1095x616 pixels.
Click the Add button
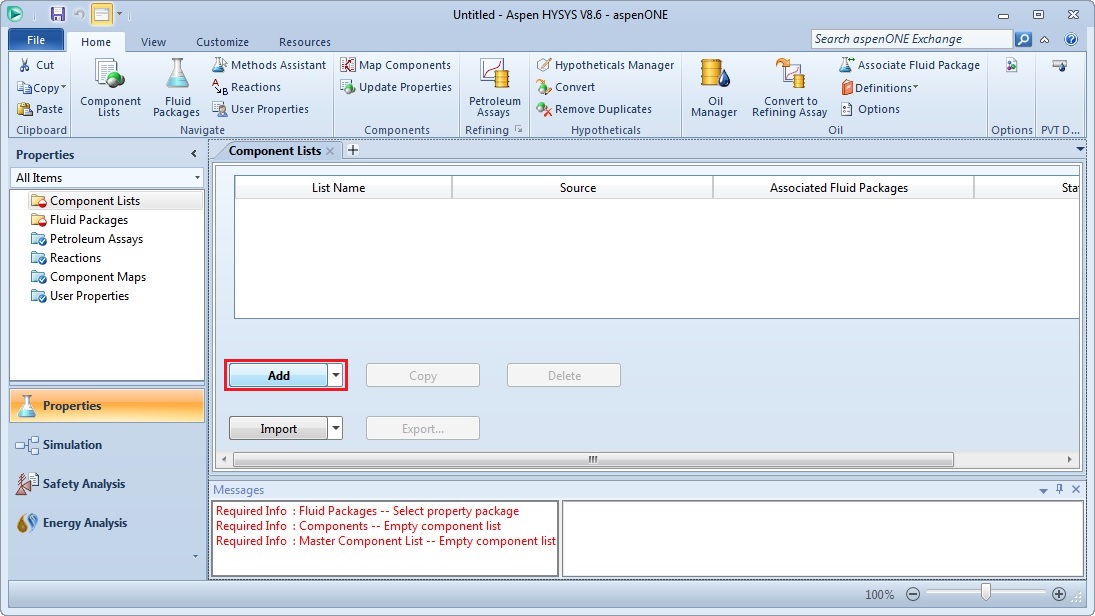(278, 376)
